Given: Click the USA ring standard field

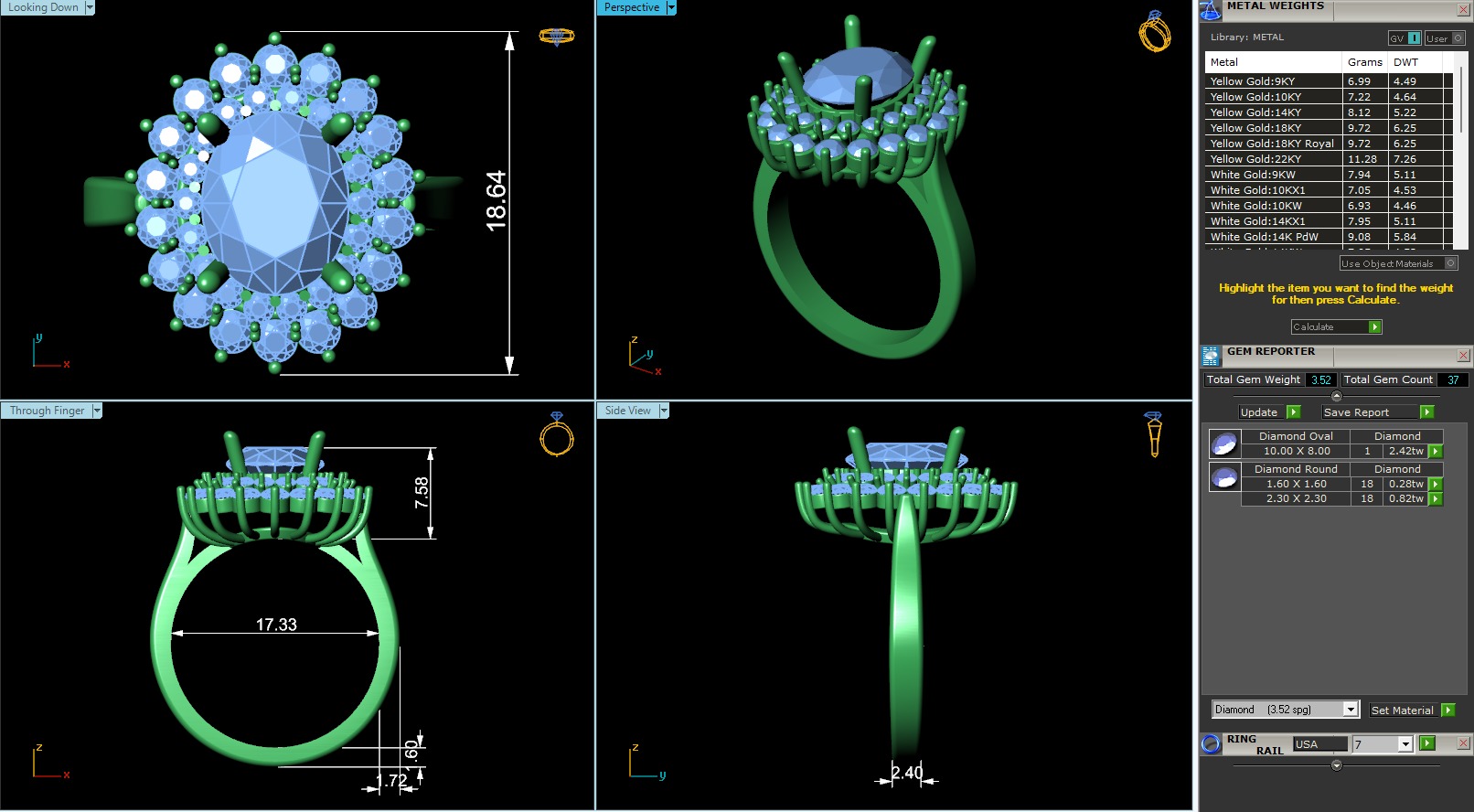Looking at the screenshot, I should pos(1320,744).
